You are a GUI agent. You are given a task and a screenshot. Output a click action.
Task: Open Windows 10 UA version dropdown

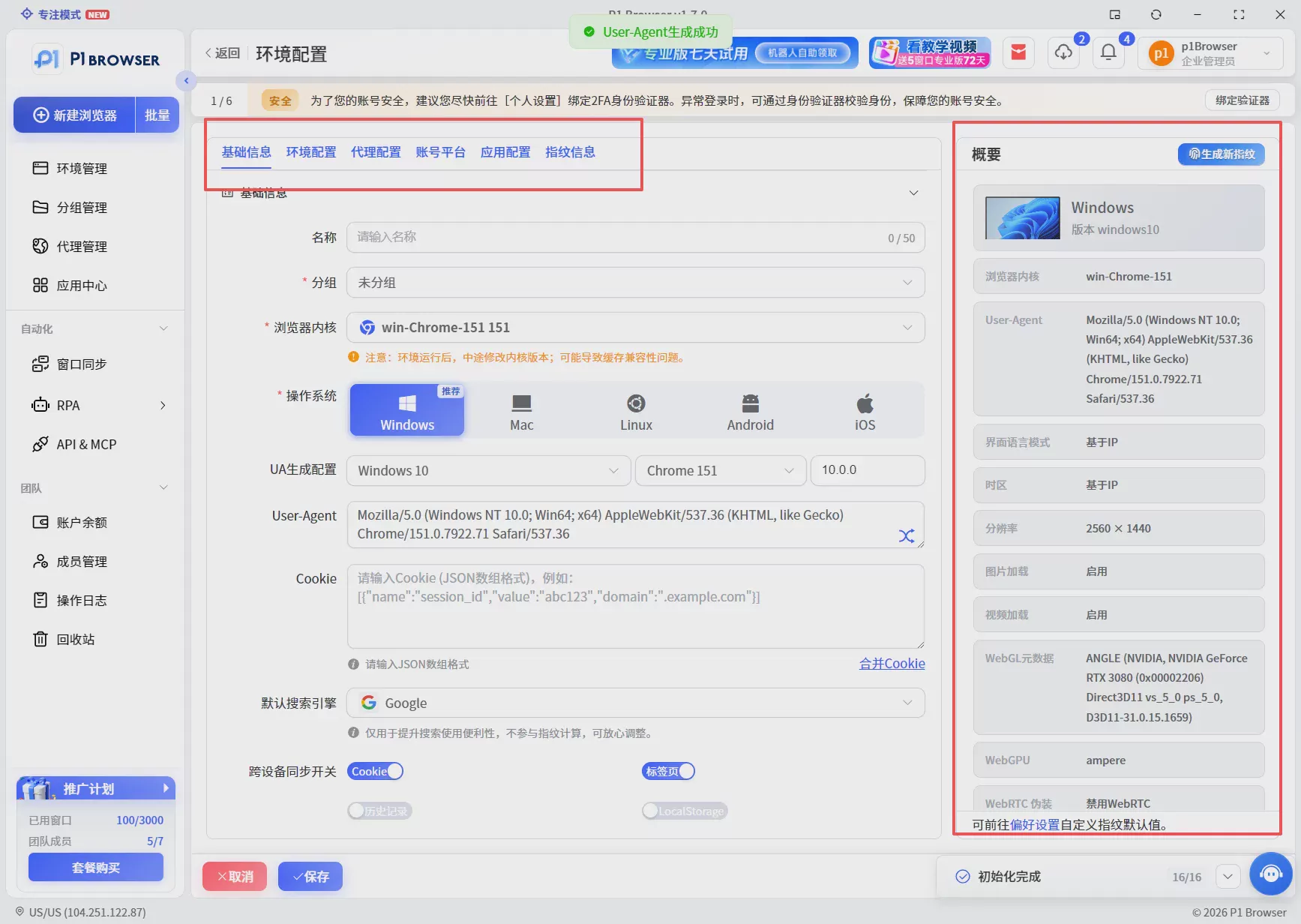(x=488, y=470)
